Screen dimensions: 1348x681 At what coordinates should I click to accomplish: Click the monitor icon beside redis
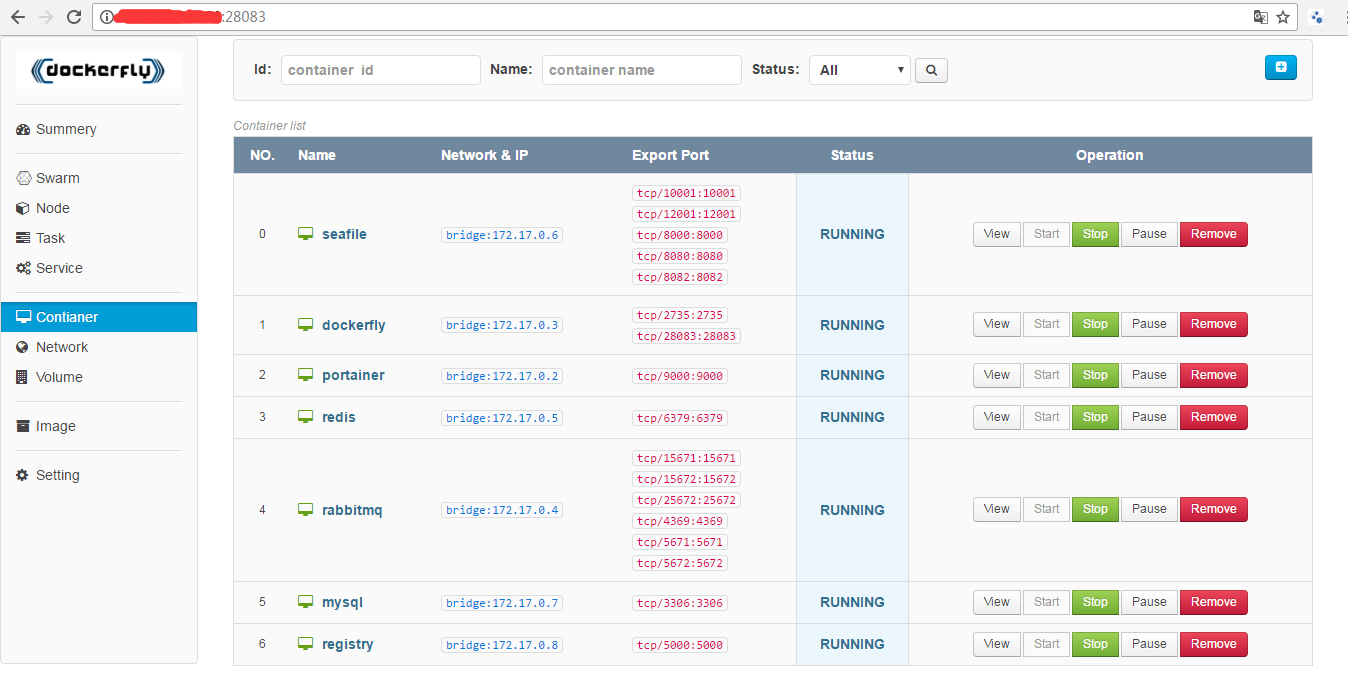click(306, 417)
